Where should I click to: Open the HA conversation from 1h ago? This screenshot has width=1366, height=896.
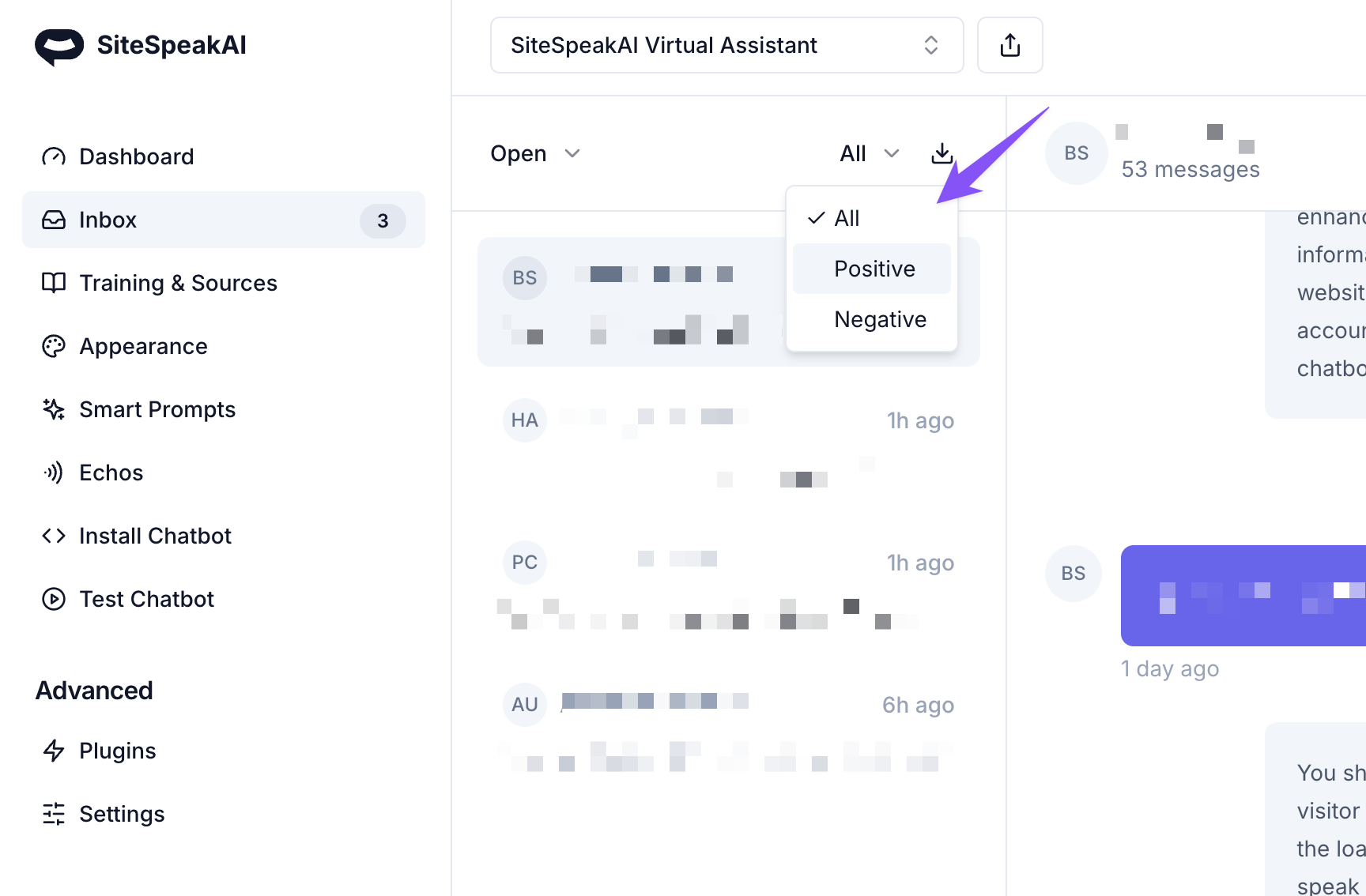coord(728,444)
